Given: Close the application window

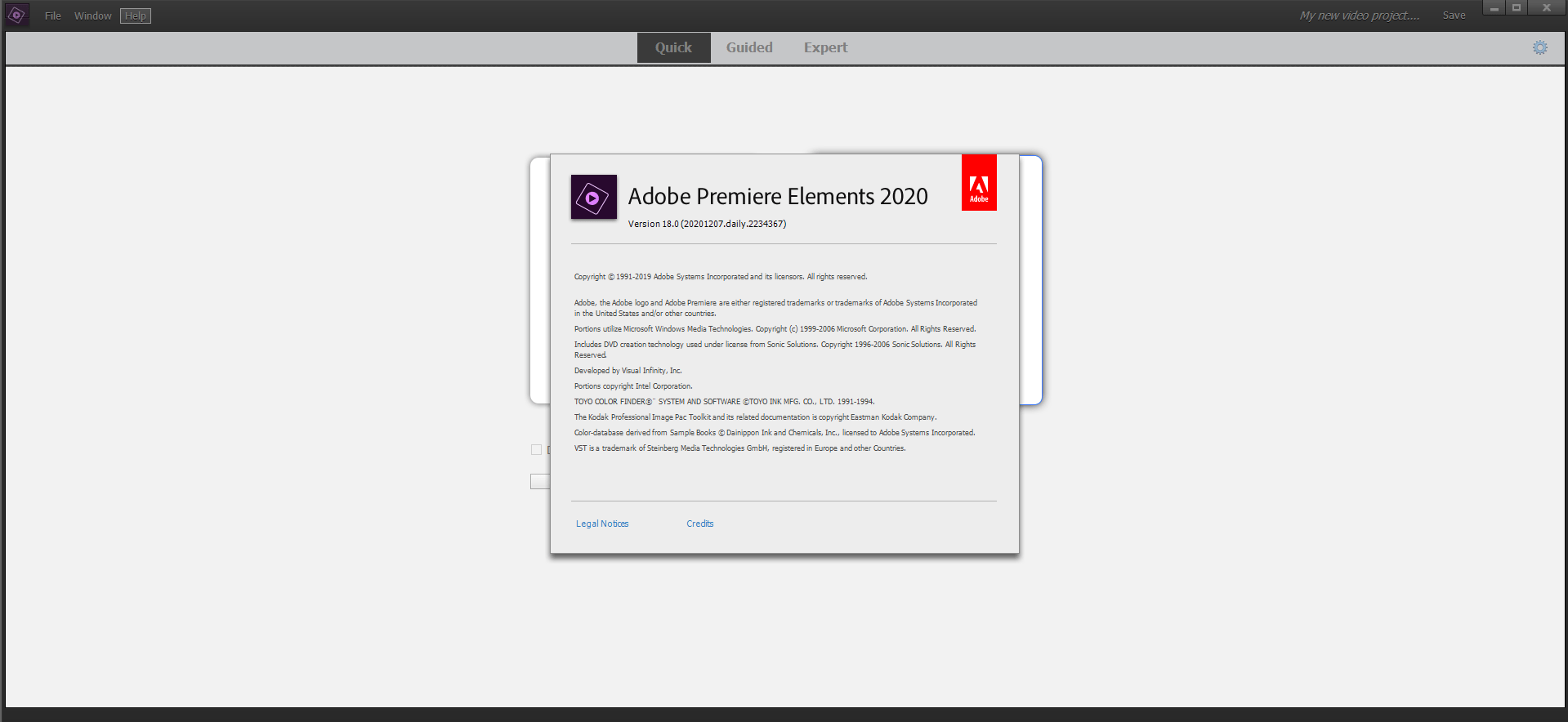Looking at the screenshot, I should (x=1547, y=8).
